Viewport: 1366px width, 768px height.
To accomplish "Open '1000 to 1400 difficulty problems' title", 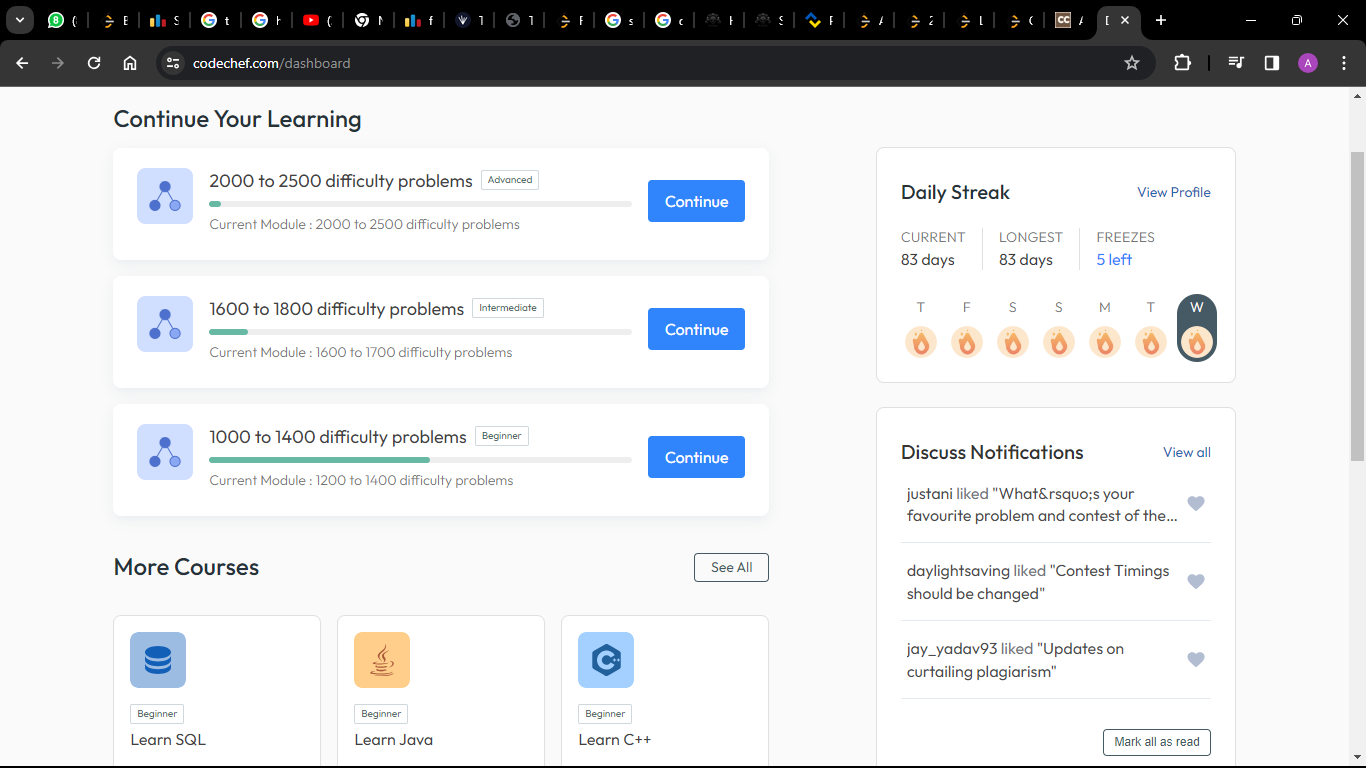I will pos(338,437).
